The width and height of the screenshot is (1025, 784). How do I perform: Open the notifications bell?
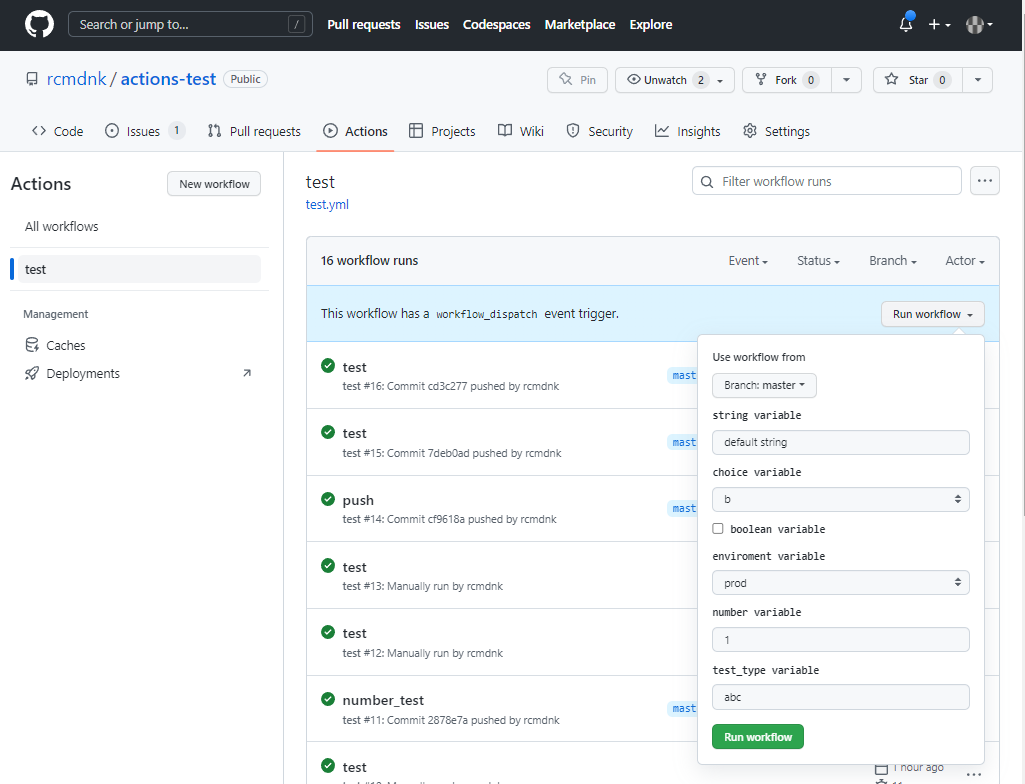click(904, 24)
